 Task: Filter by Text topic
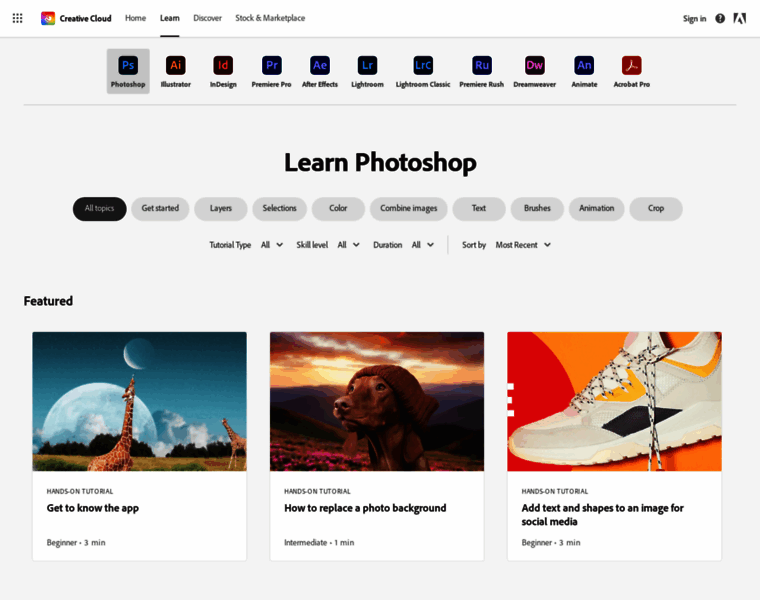pyautogui.click(x=479, y=208)
